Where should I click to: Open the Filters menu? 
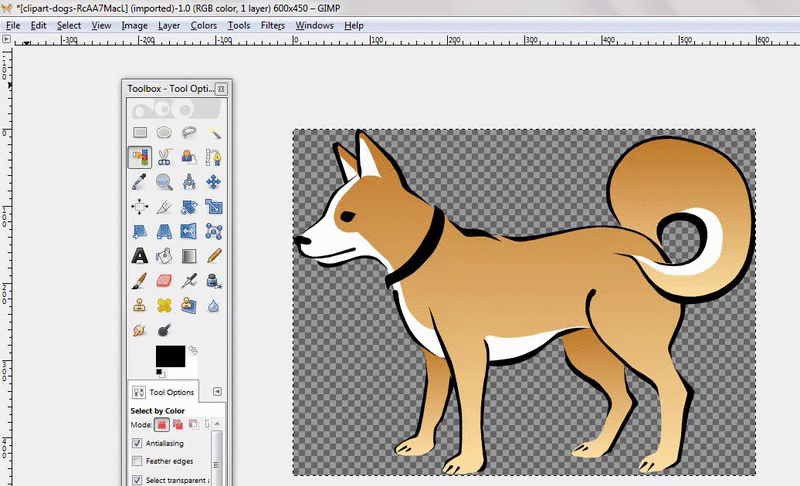coord(272,25)
